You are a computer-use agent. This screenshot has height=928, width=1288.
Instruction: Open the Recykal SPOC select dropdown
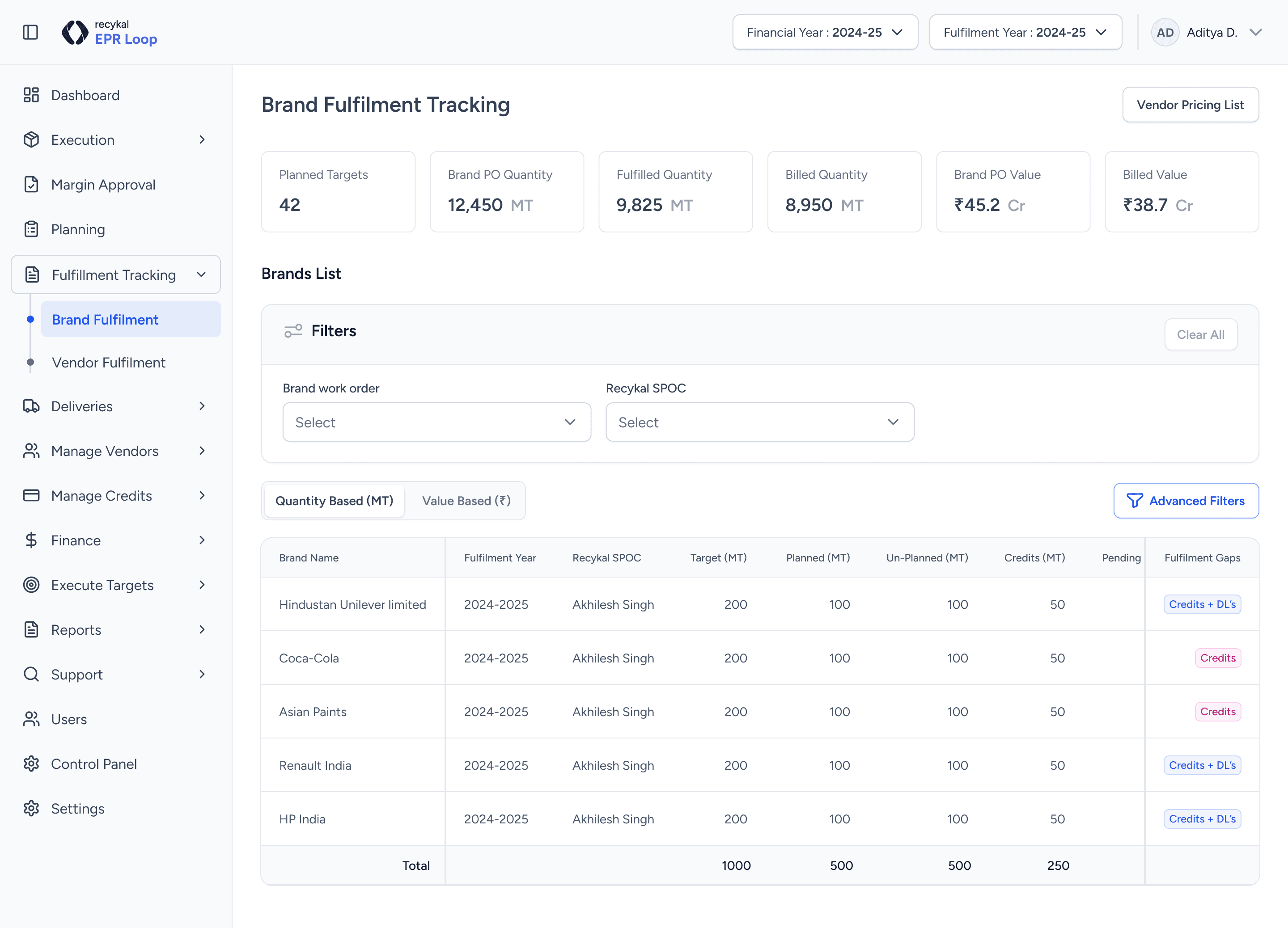[759, 422]
